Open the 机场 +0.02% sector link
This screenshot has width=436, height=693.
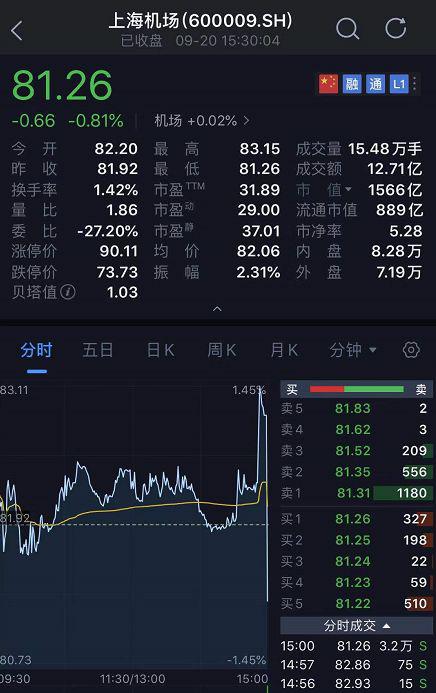pyautogui.click(x=202, y=121)
